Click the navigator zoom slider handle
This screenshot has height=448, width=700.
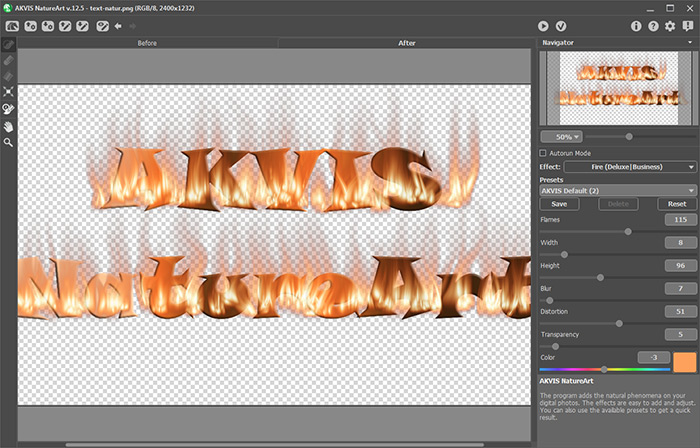(629, 137)
